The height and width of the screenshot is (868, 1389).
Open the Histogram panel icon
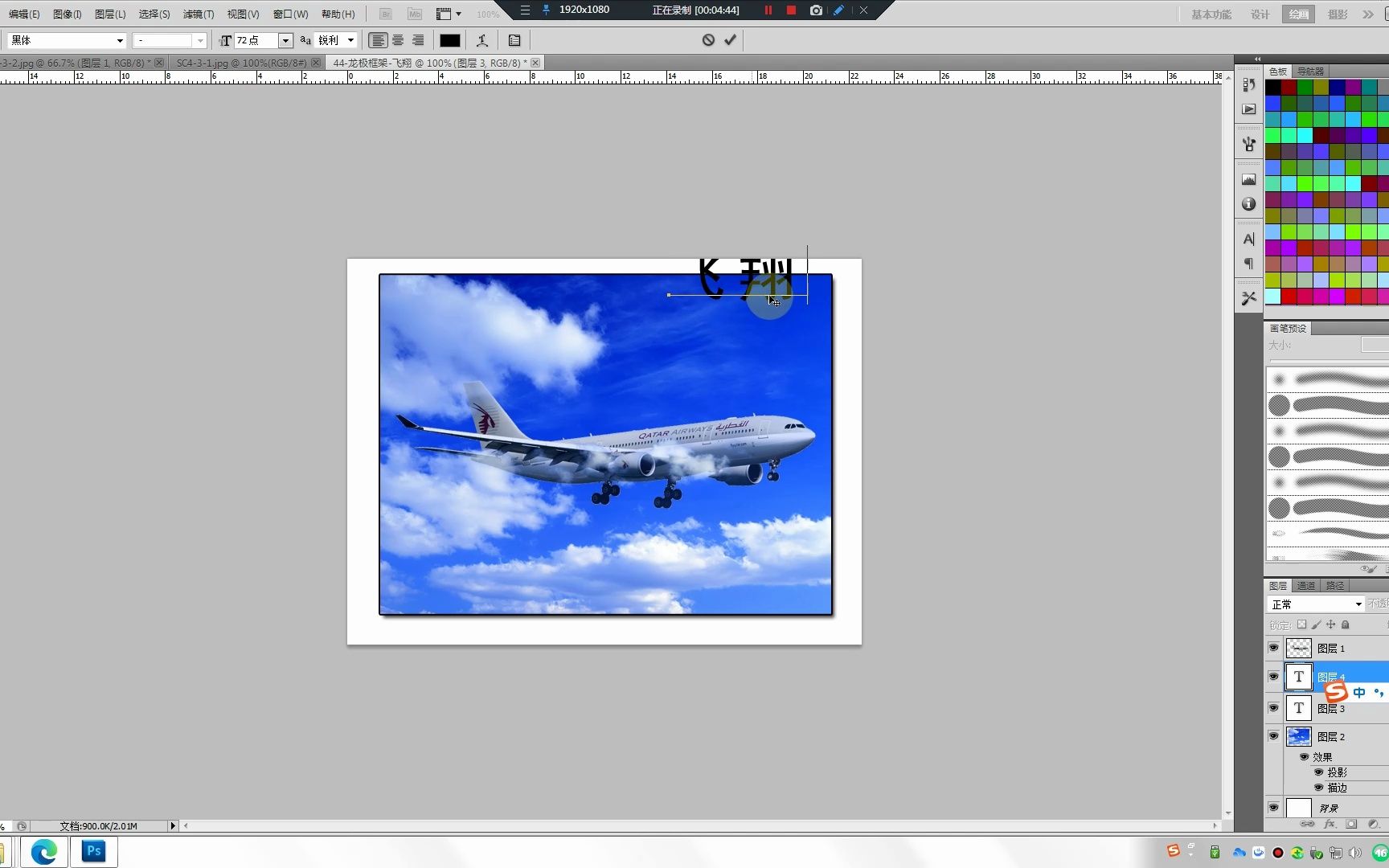pyautogui.click(x=1248, y=179)
